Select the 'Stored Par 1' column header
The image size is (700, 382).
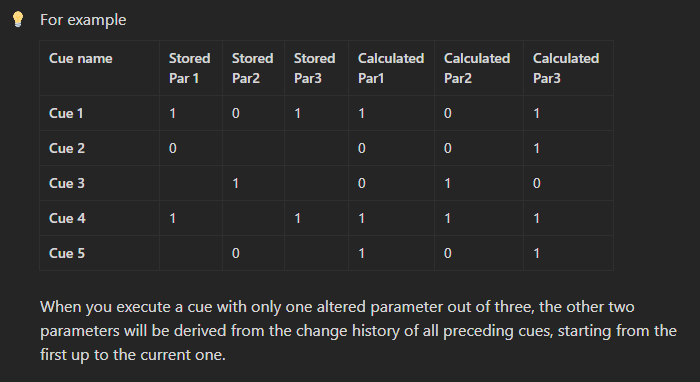pyautogui.click(x=189, y=68)
